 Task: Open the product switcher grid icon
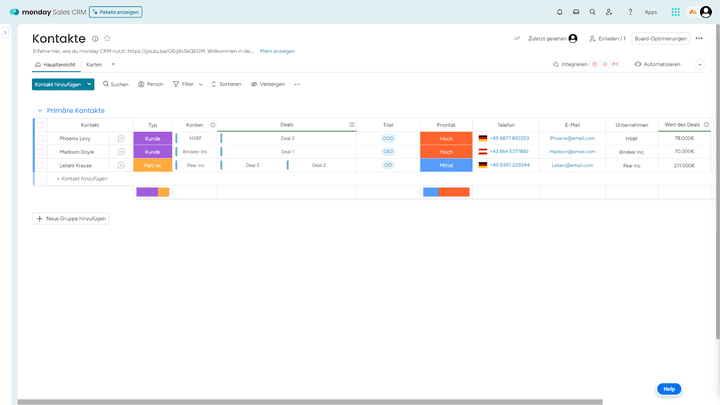point(676,12)
